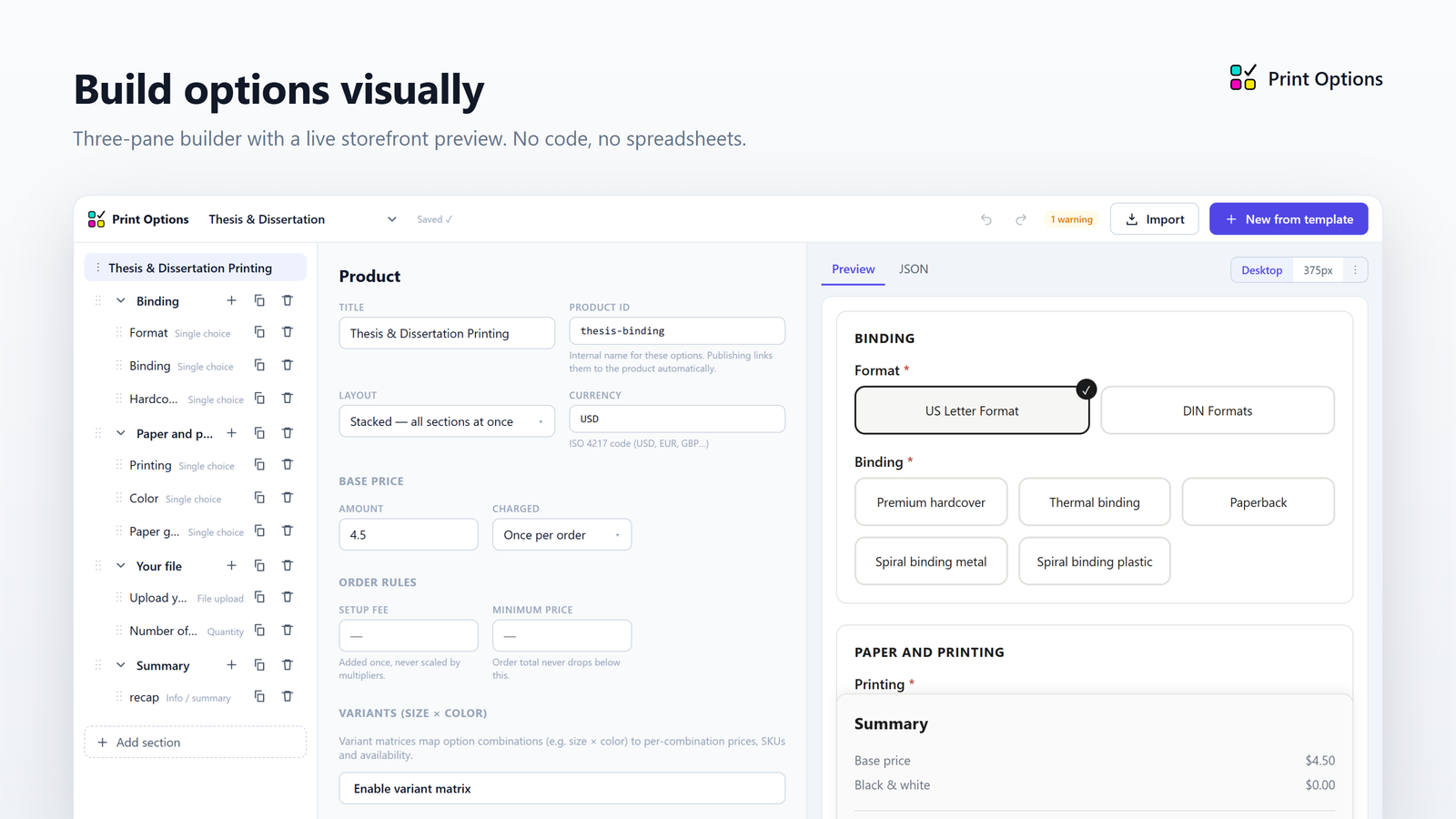Click Enable variant matrix button

point(562,788)
